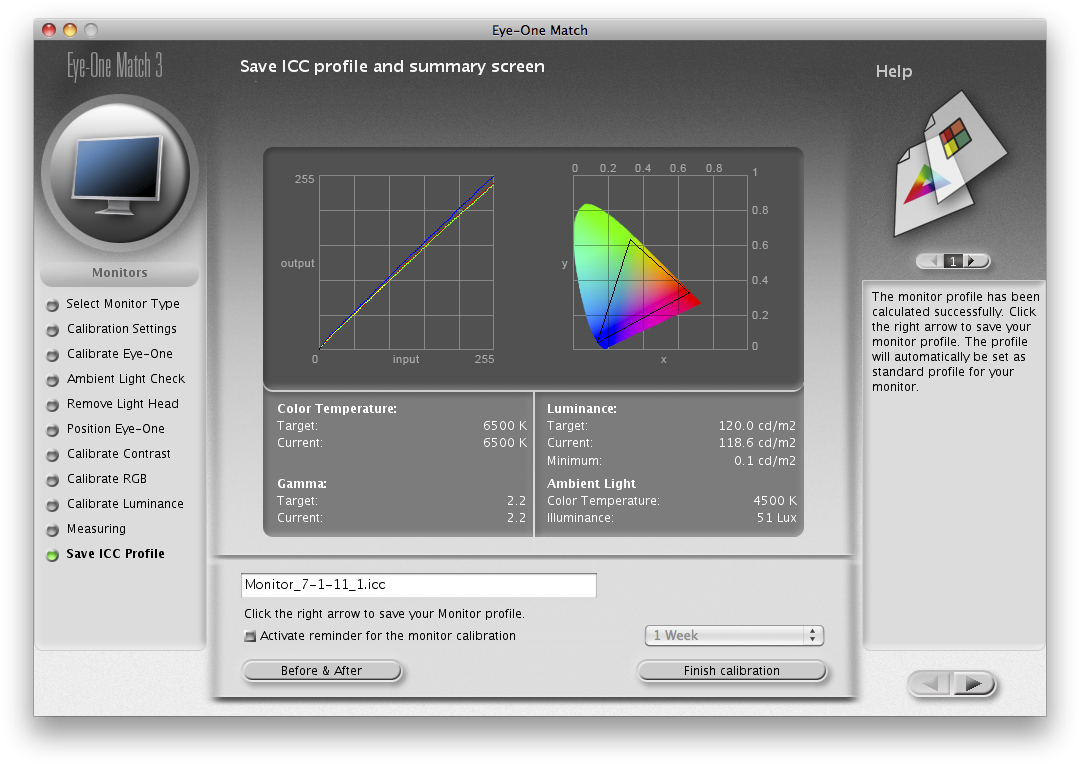Minimize the Eye-One Match window

click(70, 30)
